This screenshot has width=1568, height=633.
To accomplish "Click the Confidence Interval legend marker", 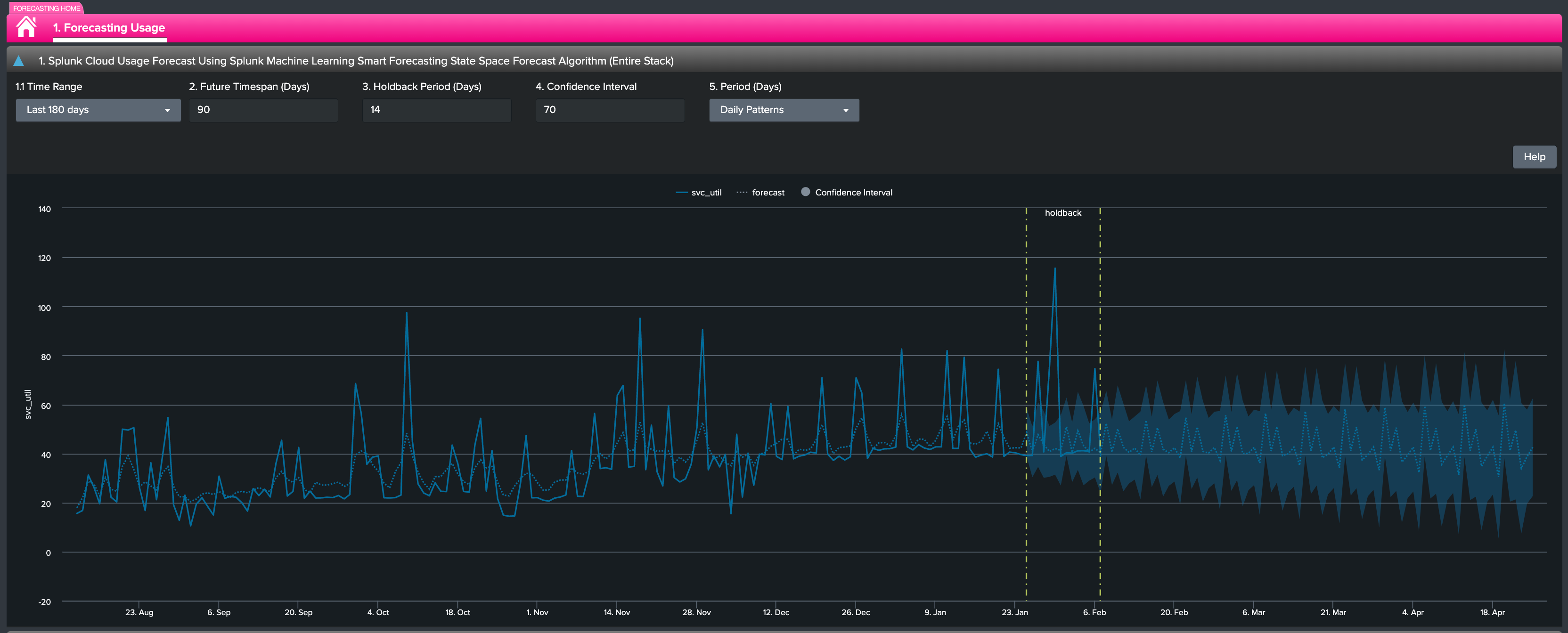I will click(805, 192).
